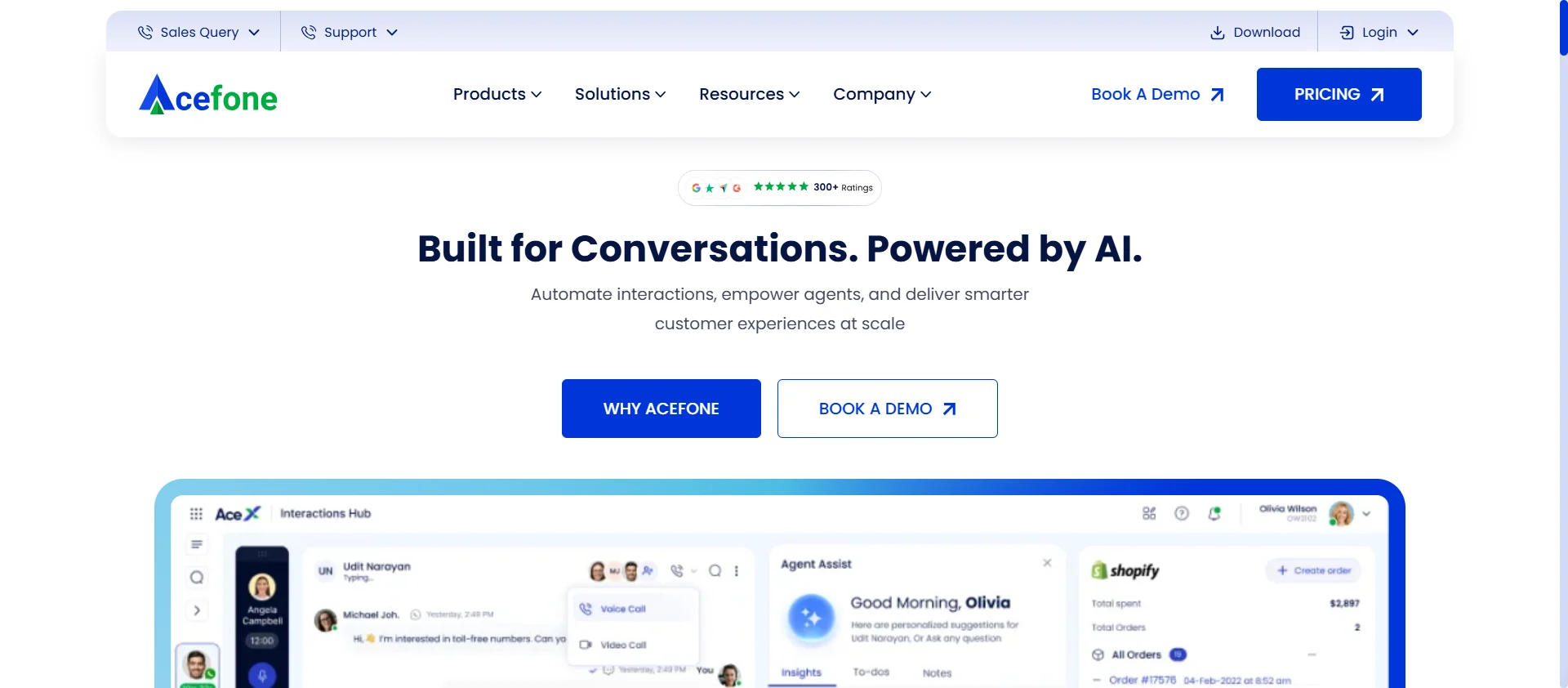Expand the Company menu

pyautogui.click(x=882, y=94)
